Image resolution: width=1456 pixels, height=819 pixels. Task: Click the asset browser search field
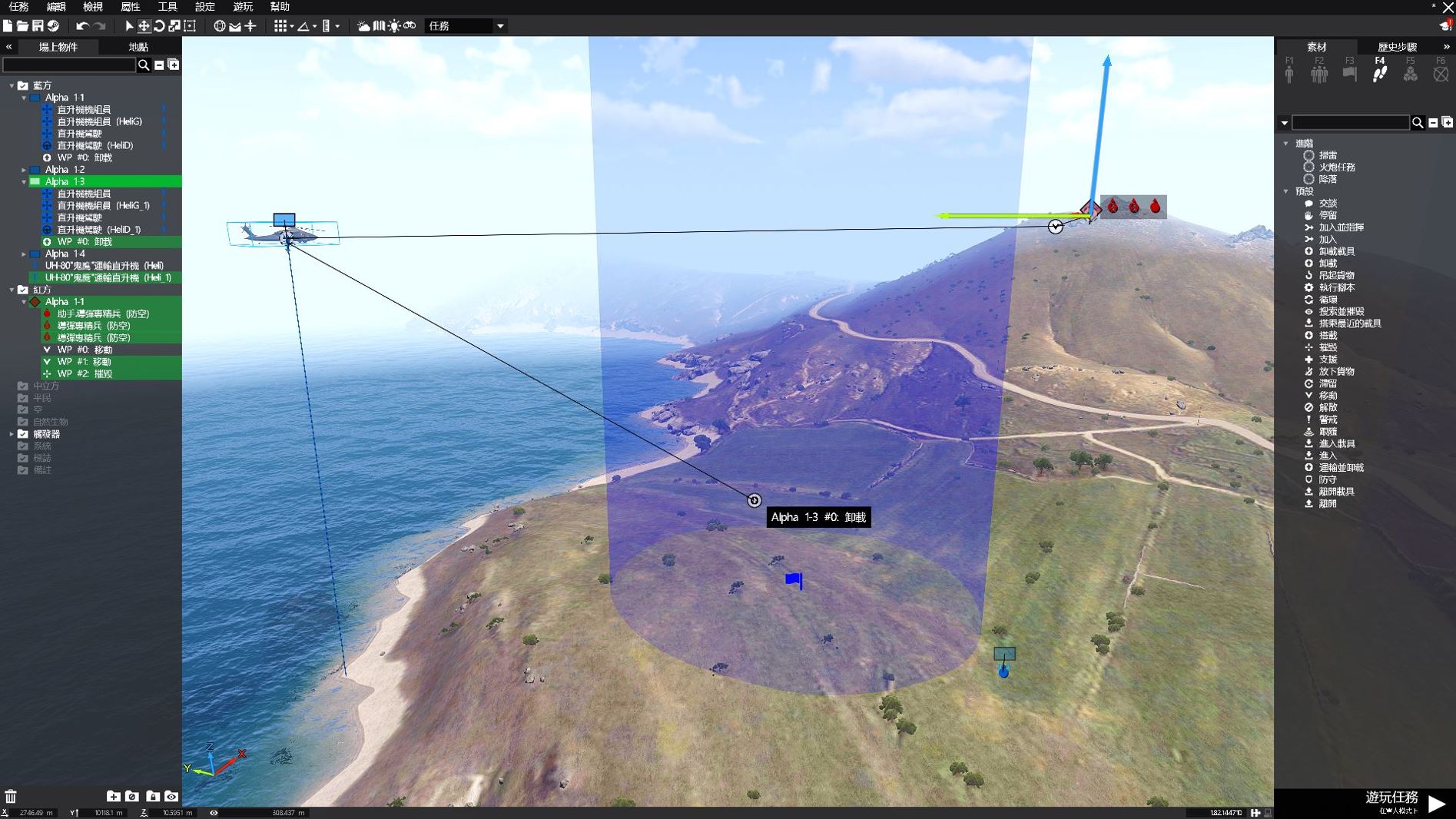pyautogui.click(x=1350, y=123)
